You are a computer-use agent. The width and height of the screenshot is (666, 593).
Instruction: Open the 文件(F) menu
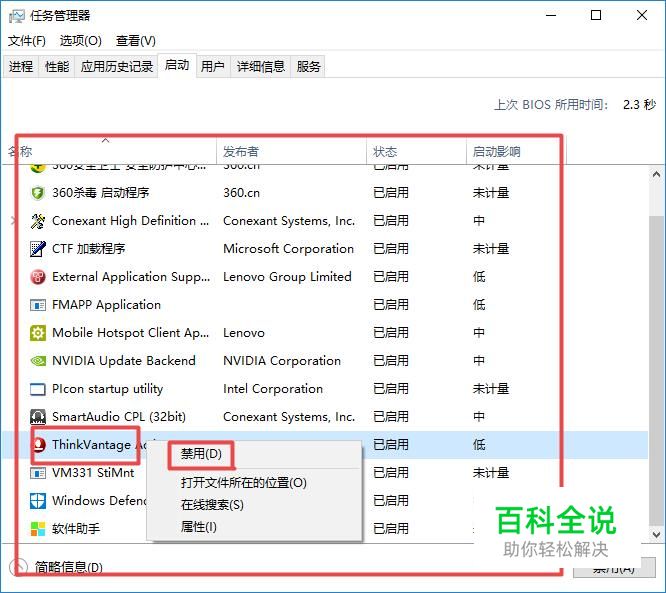click(x=27, y=41)
